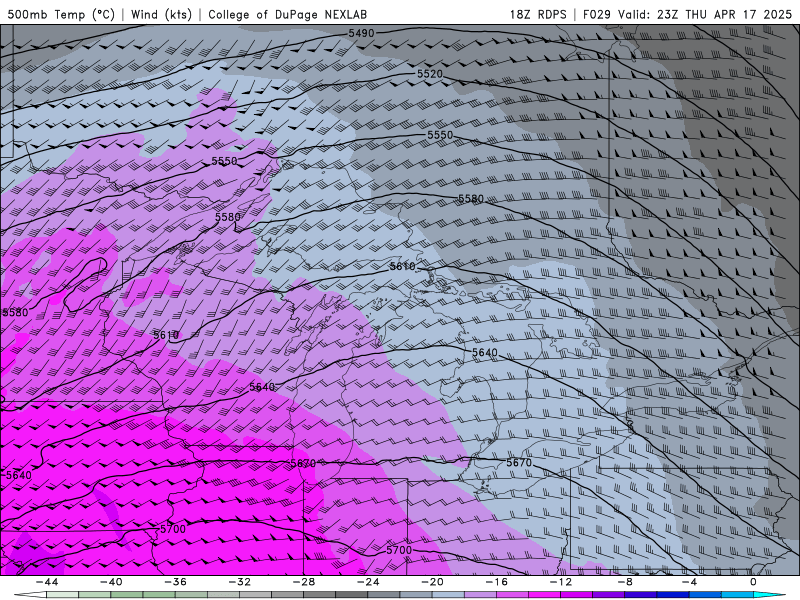
Task: Click the -24 color scale label
Action: click(368, 582)
